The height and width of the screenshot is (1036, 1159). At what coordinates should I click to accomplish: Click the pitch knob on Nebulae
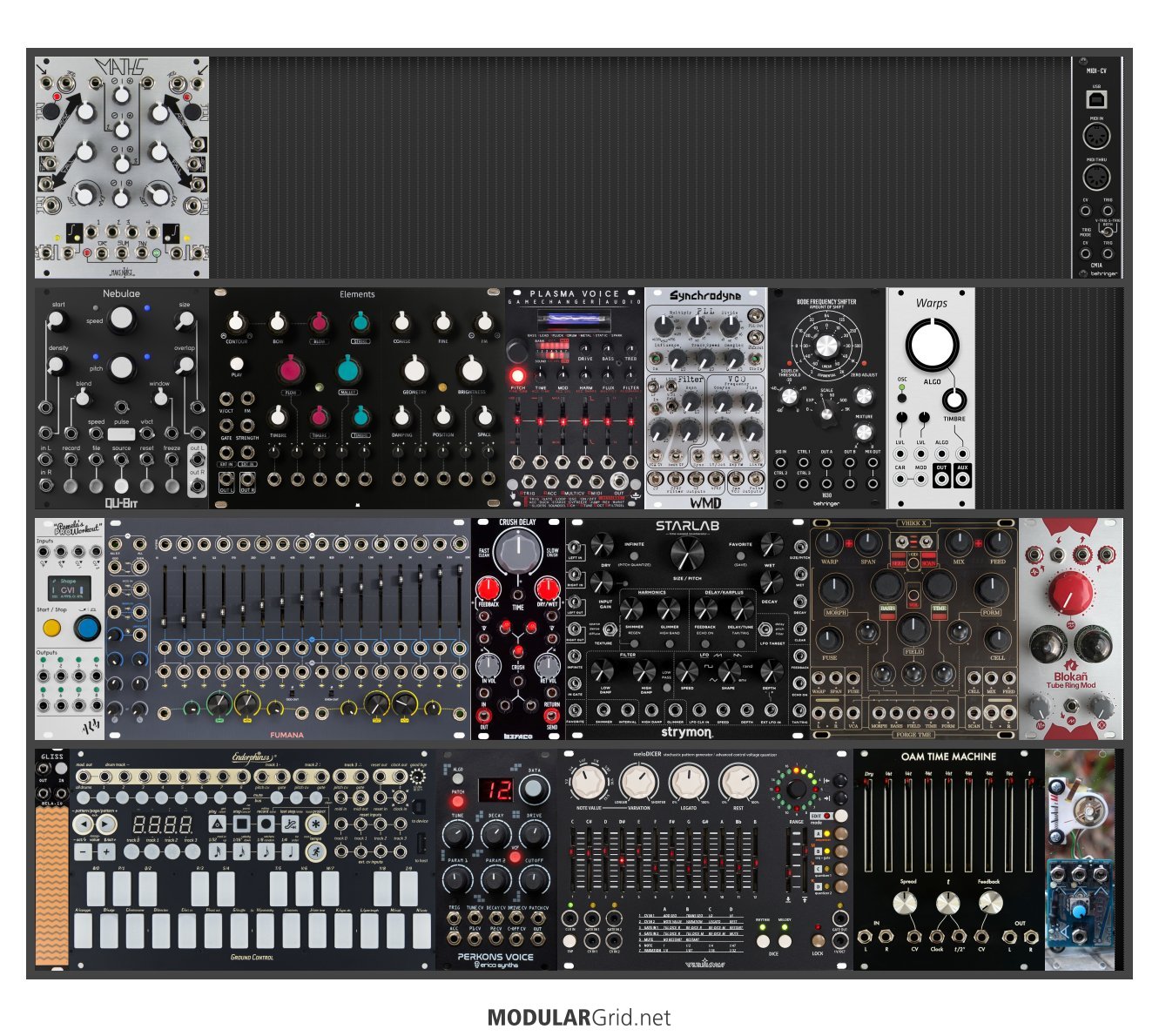[x=122, y=367]
